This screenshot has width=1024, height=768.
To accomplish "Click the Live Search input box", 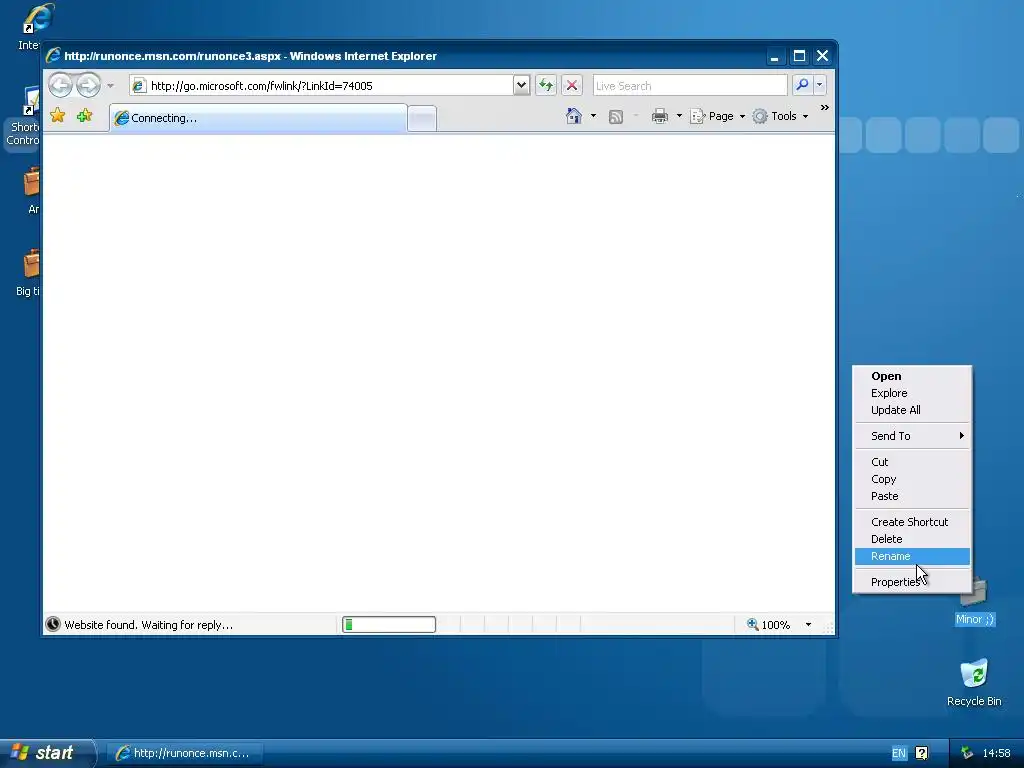I will [x=690, y=86].
